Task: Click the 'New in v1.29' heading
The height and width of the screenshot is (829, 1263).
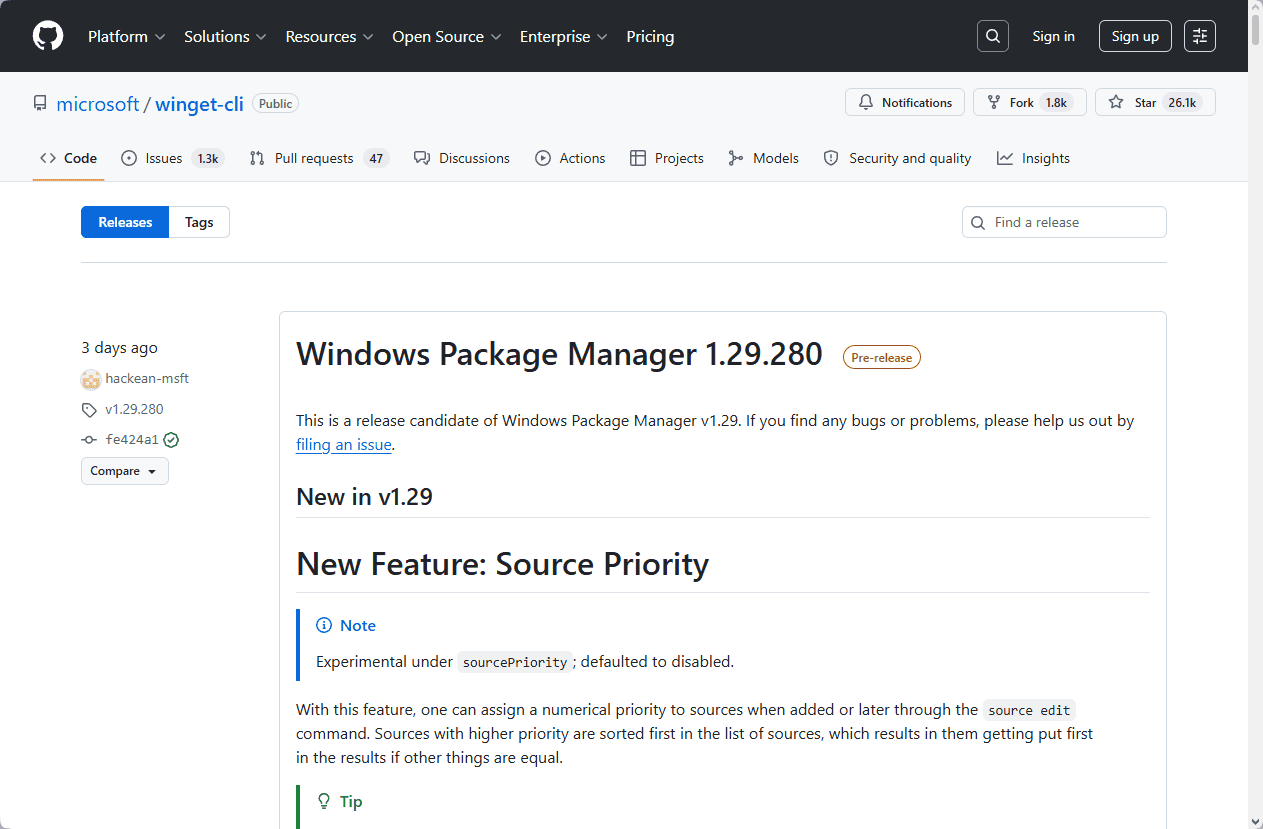Action: pyautogui.click(x=364, y=497)
